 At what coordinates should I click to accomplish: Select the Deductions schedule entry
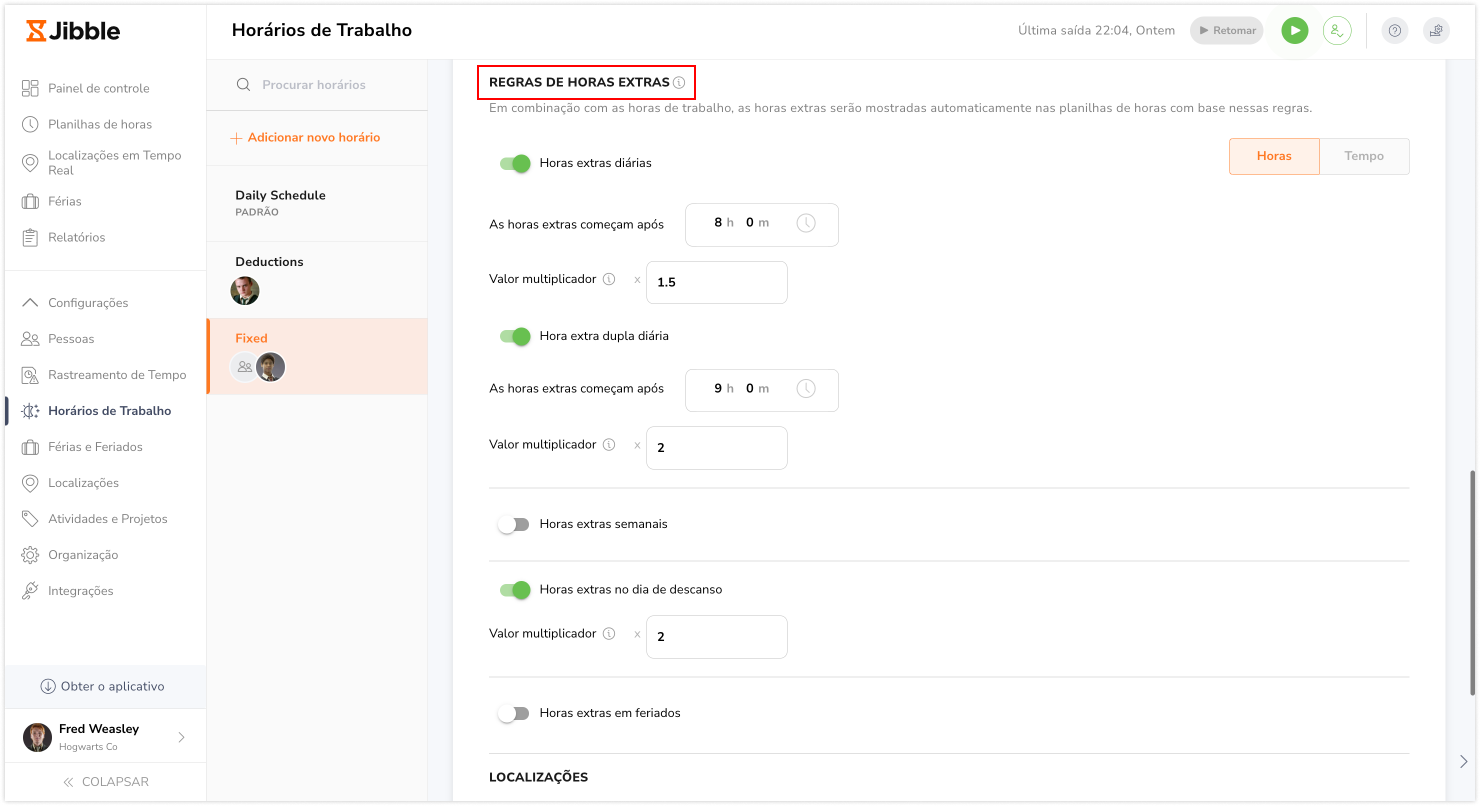point(317,280)
